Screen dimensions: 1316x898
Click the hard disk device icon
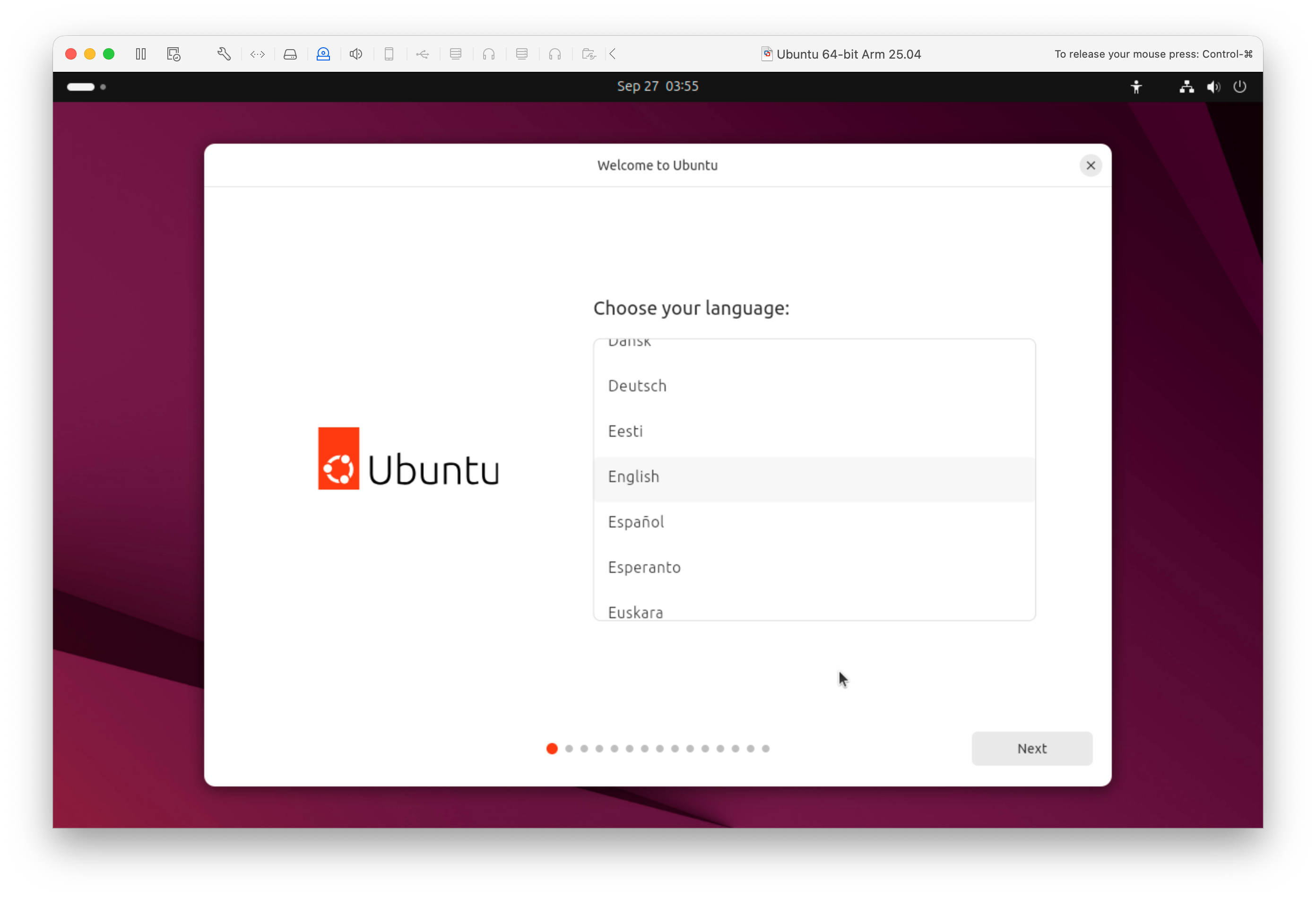click(290, 54)
